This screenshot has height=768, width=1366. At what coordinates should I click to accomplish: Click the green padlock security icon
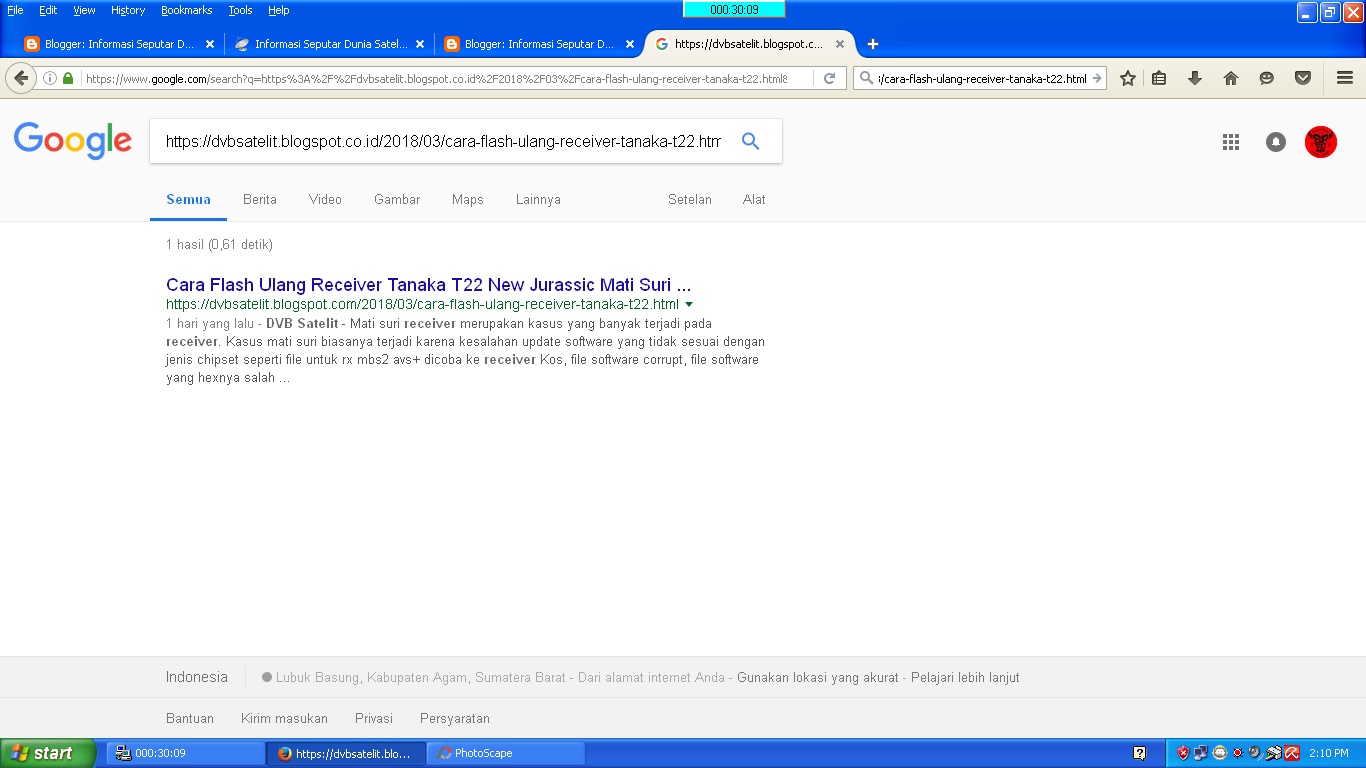[x=68, y=78]
